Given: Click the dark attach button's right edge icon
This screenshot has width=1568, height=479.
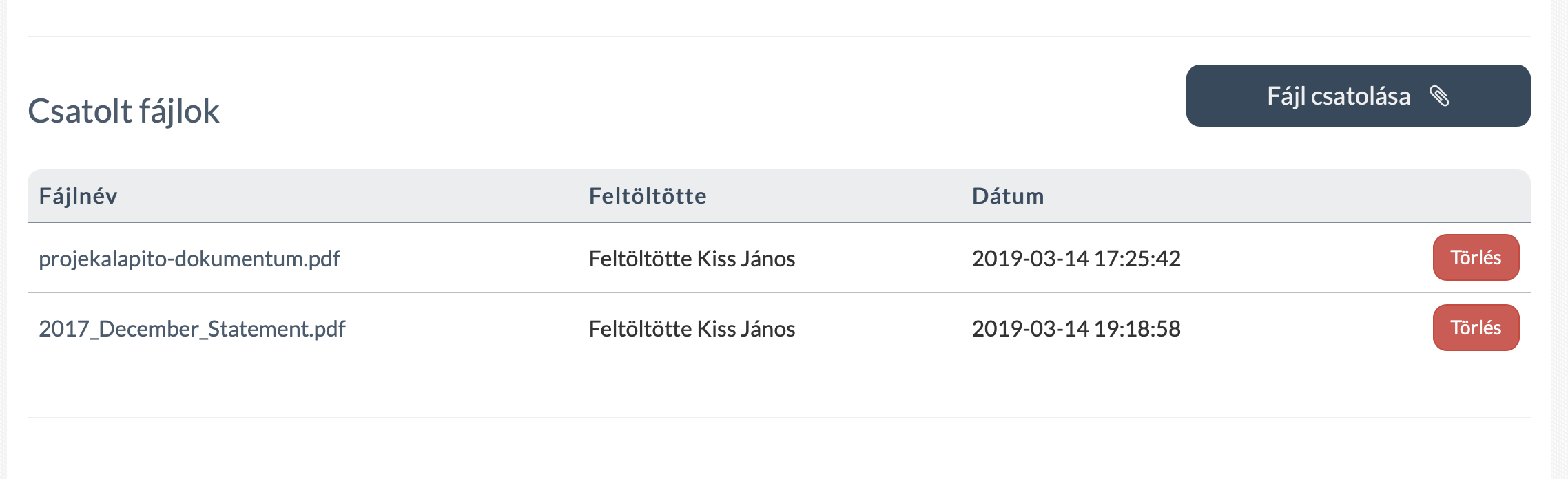Looking at the screenshot, I should click(1440, 96).
